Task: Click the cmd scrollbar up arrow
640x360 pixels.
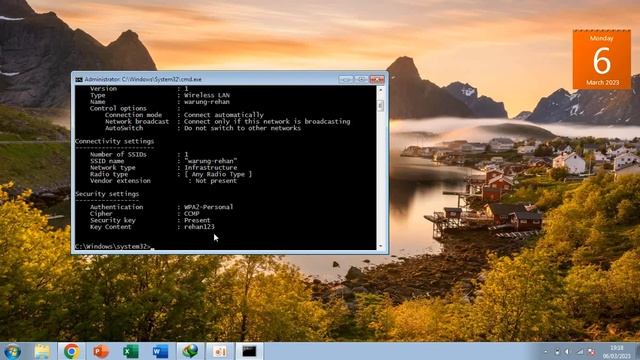Action: coord(380,89)
